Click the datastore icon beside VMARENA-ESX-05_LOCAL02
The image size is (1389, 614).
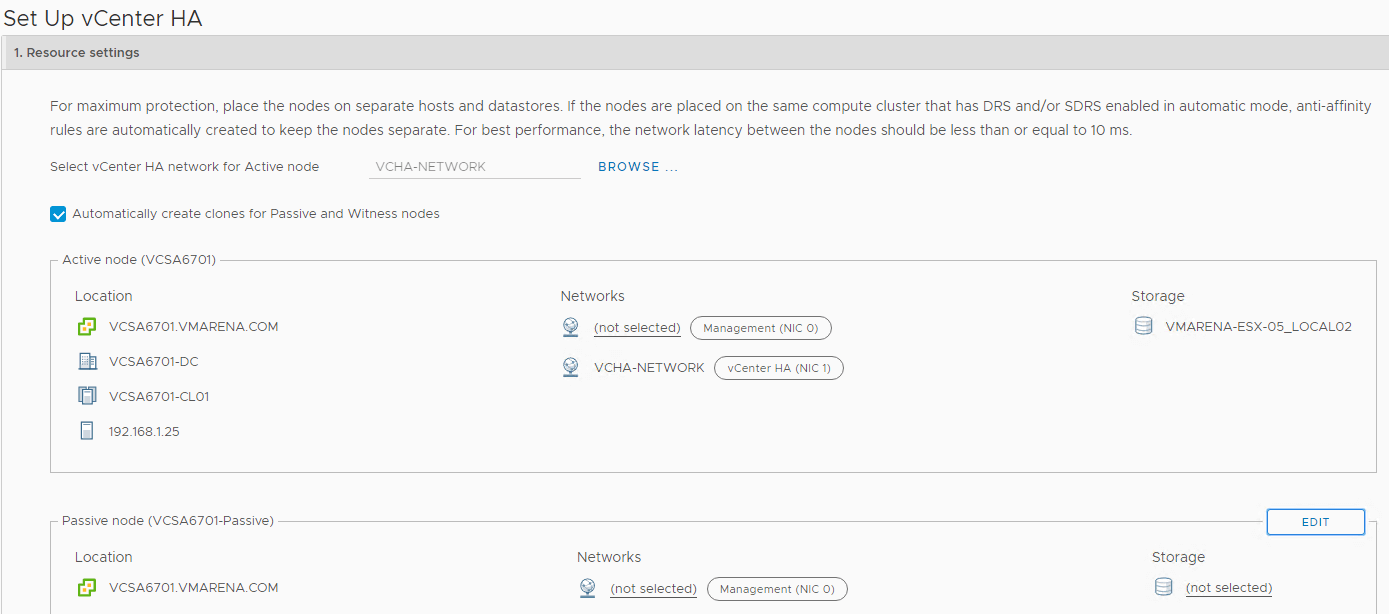pos(1143,326)
